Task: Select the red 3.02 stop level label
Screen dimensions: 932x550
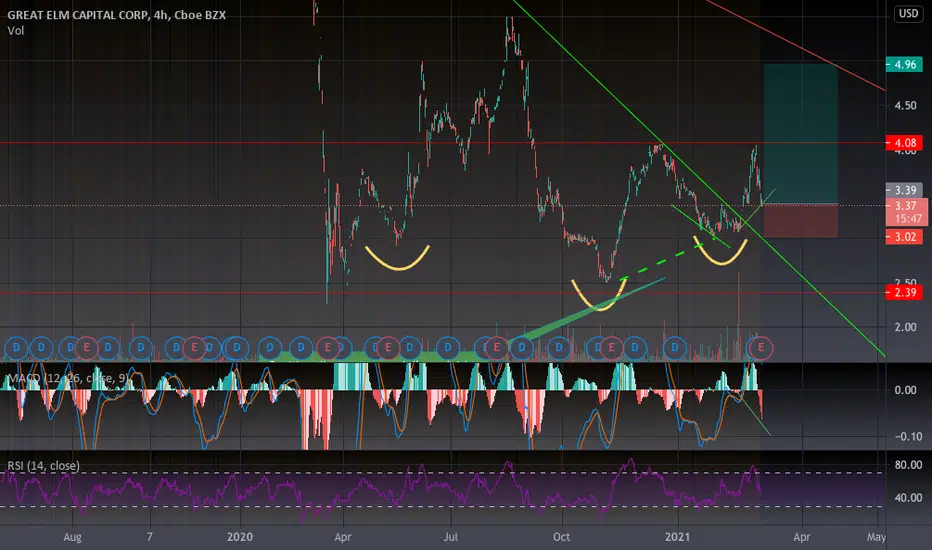Action: (x=904, y=237)
